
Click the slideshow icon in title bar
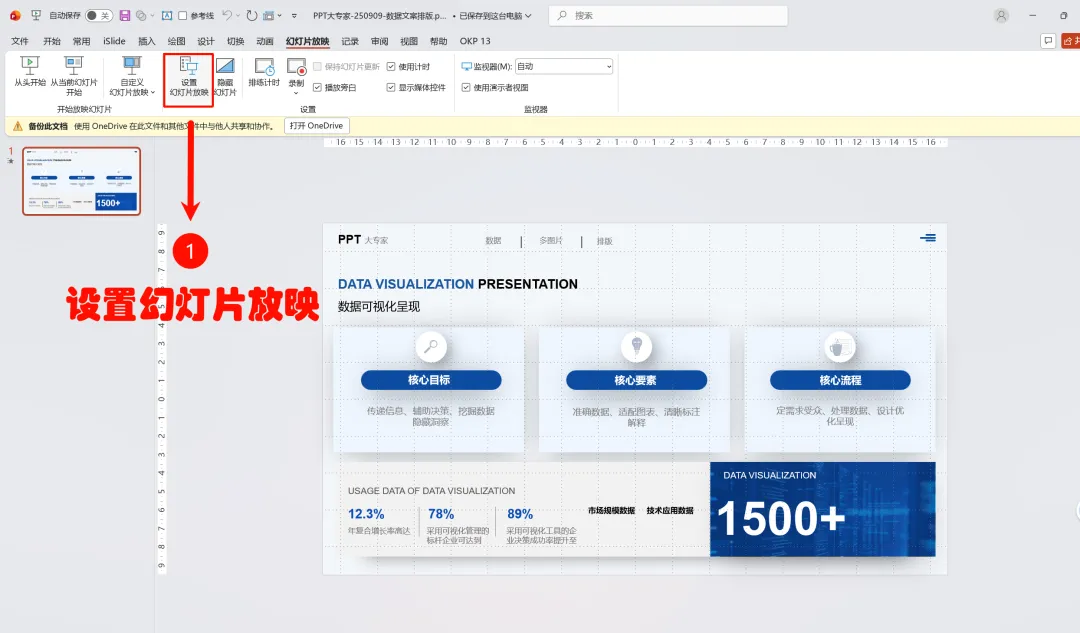pos(37,15)
